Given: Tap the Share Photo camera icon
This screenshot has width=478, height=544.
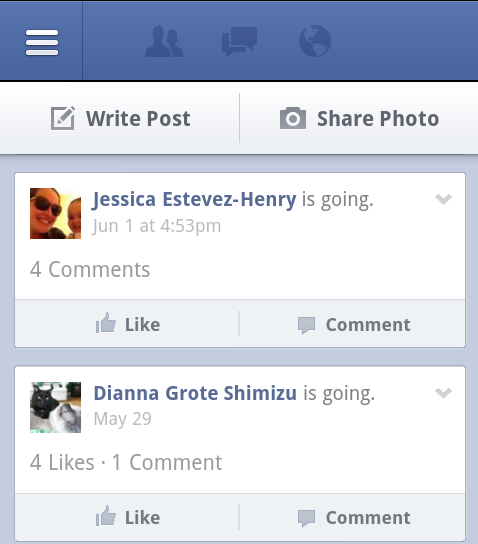Looking at the screenshot, I should point(293,118).
